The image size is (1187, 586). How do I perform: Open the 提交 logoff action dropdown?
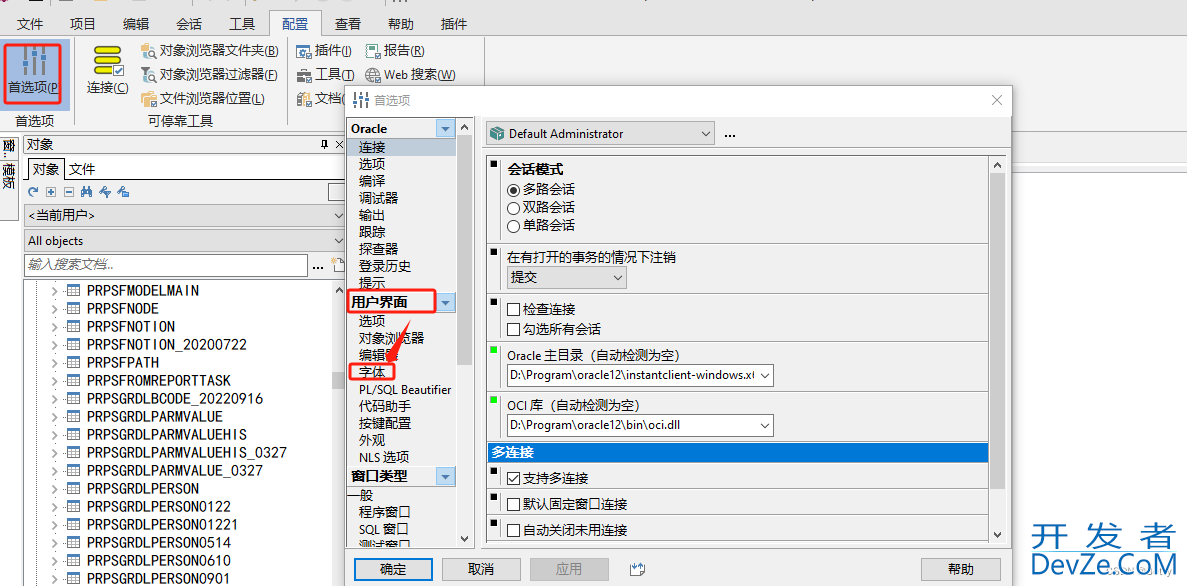[567, 278]
